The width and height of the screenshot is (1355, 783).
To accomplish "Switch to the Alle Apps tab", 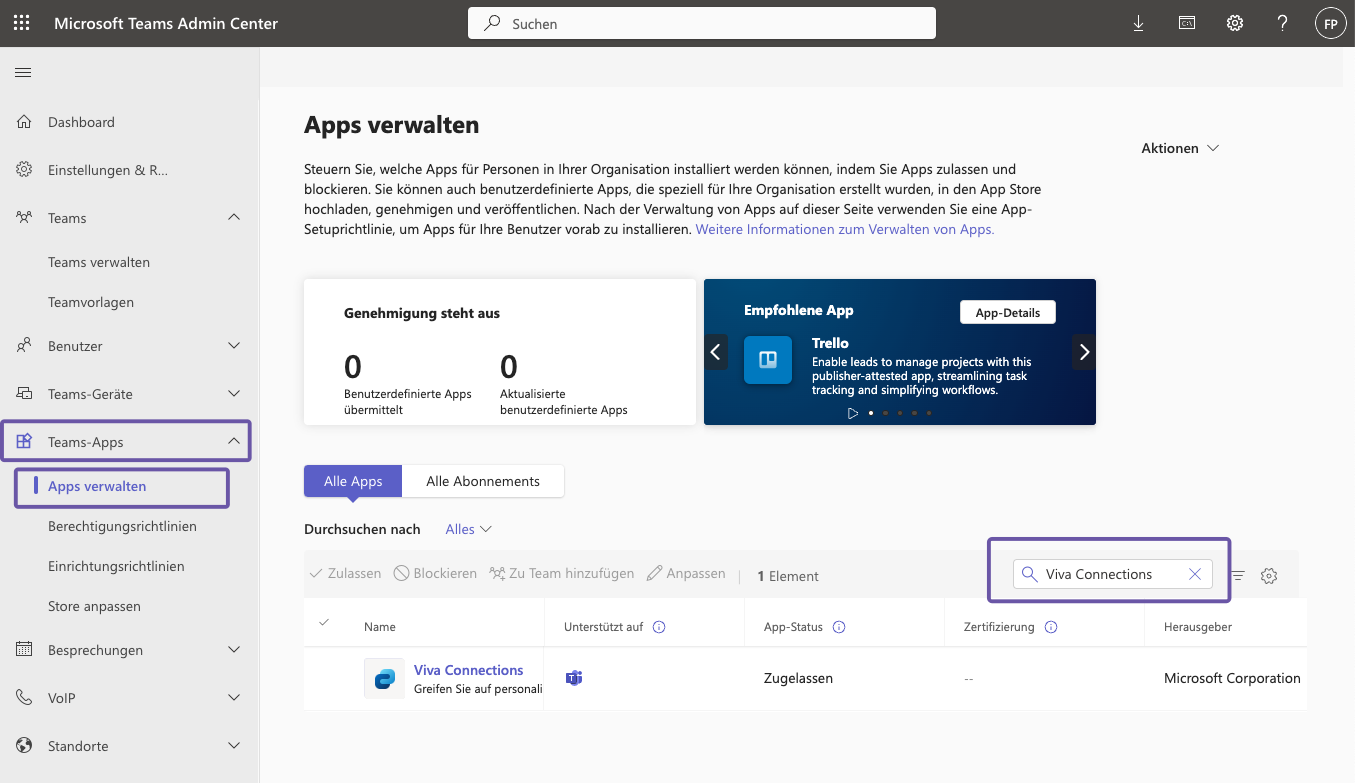I will click(x=353, y=481).
